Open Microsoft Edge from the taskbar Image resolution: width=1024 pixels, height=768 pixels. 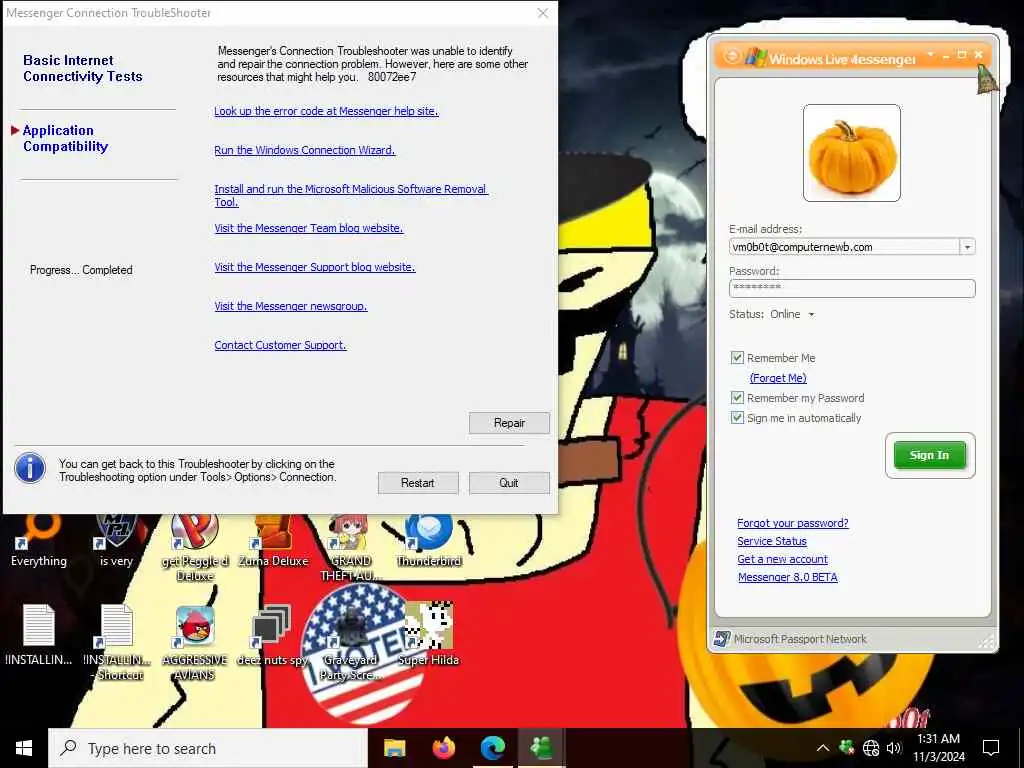pos(492,748)
